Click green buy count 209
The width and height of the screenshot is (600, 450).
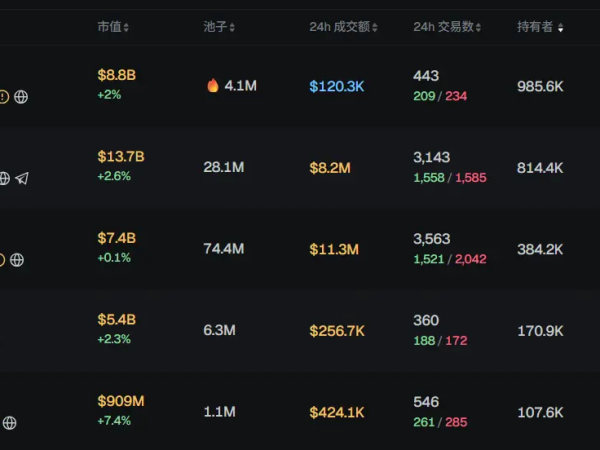(x=424, y=96)
